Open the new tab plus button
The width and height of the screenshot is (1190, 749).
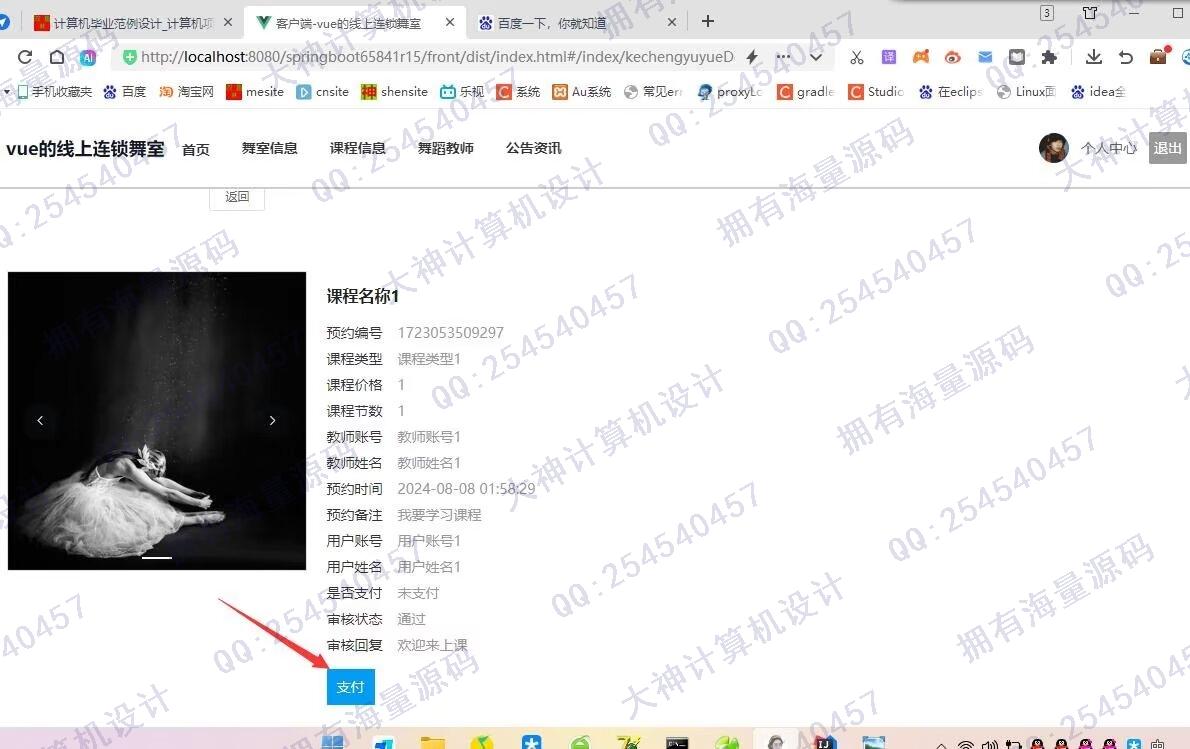[707, 21]
